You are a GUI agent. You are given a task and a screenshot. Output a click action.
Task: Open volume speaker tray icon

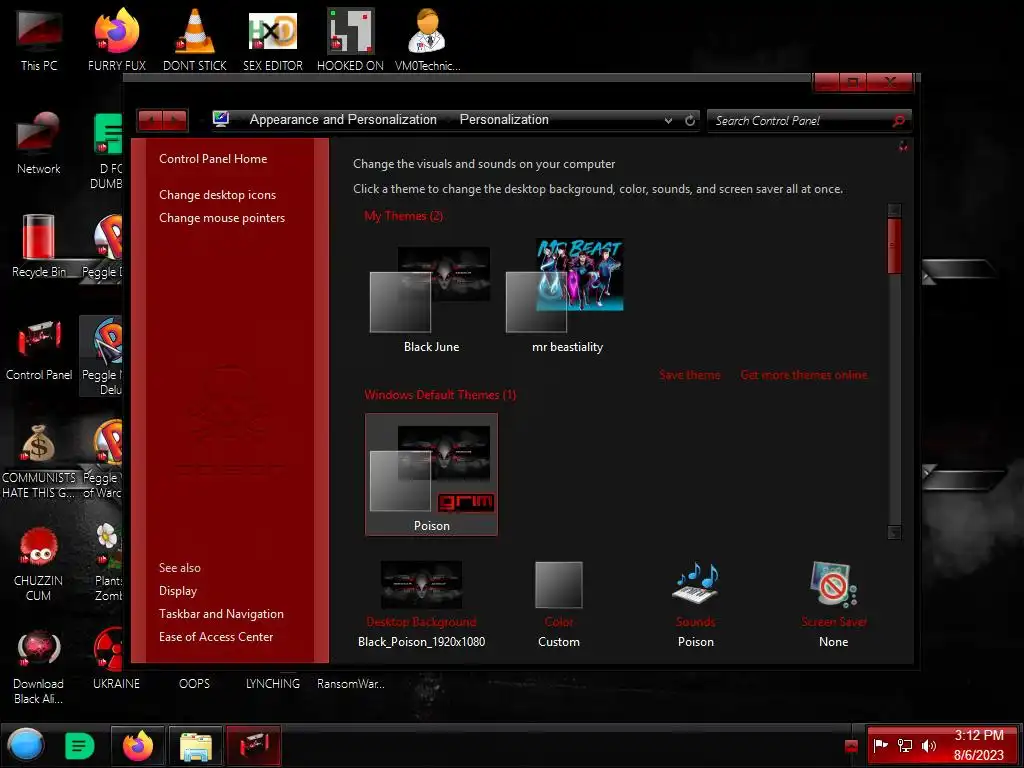(x=928, y=745)
